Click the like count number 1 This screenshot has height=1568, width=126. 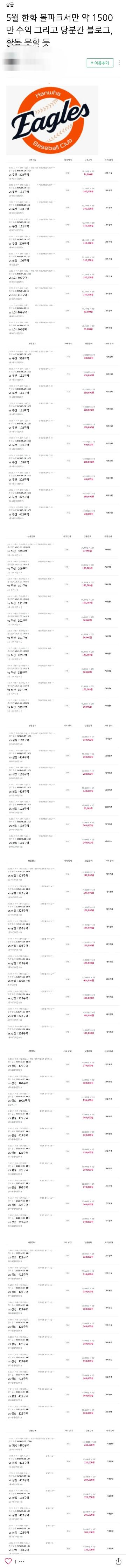click(15, 1561)
